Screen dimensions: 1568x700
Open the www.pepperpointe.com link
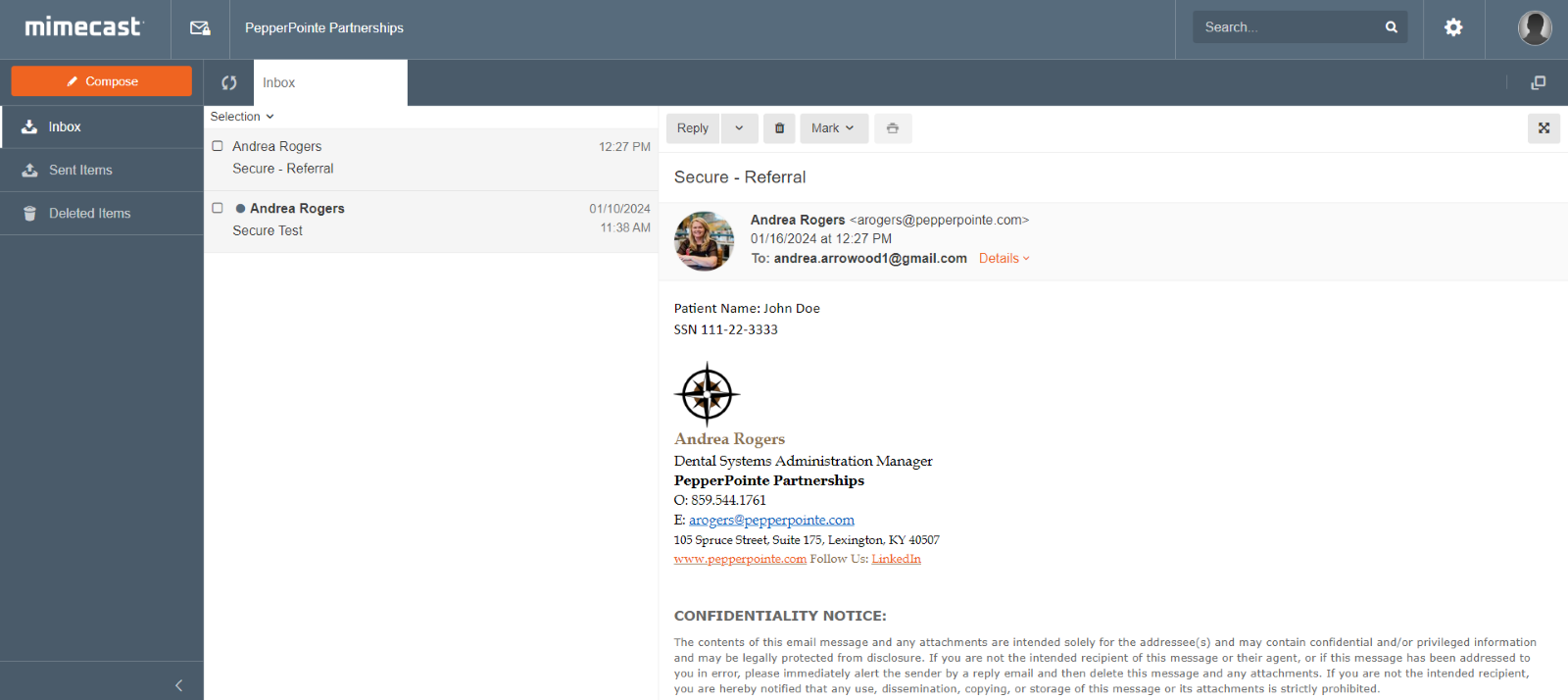(x=740, y=559)
